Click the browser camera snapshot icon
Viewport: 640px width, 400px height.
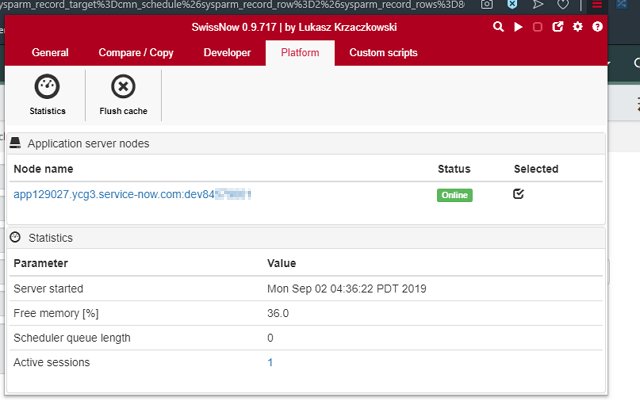coord(487,4)
